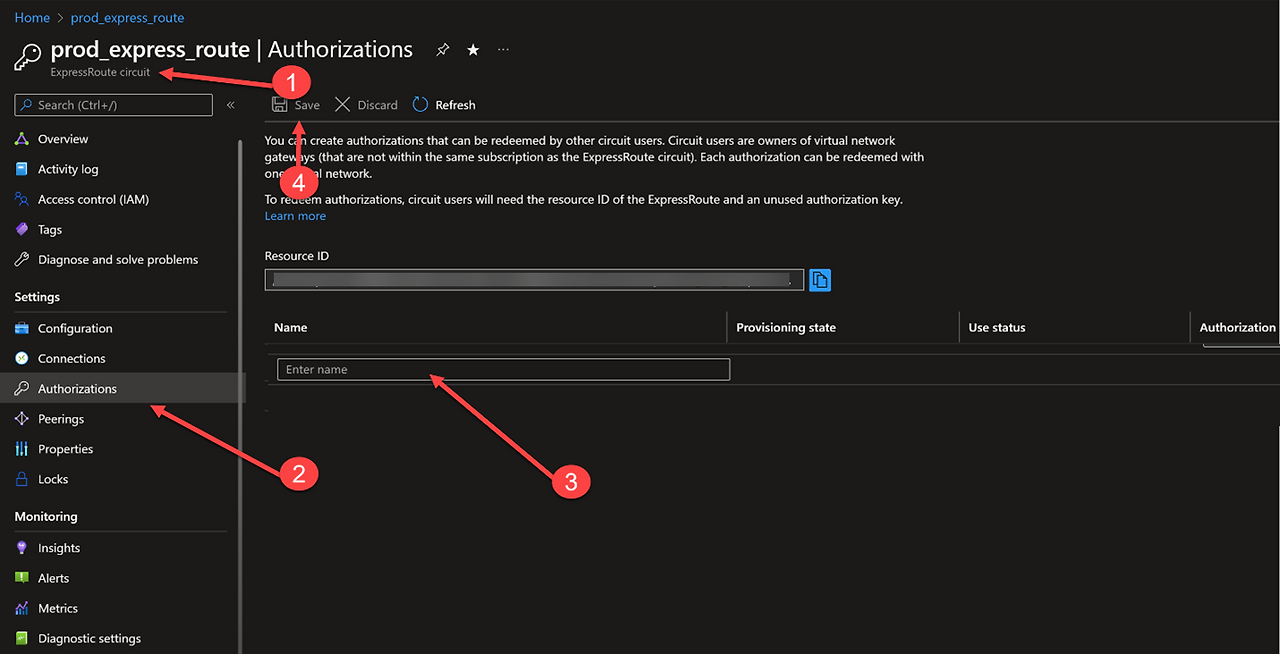Open the Tags menu item

pos(50,229)
